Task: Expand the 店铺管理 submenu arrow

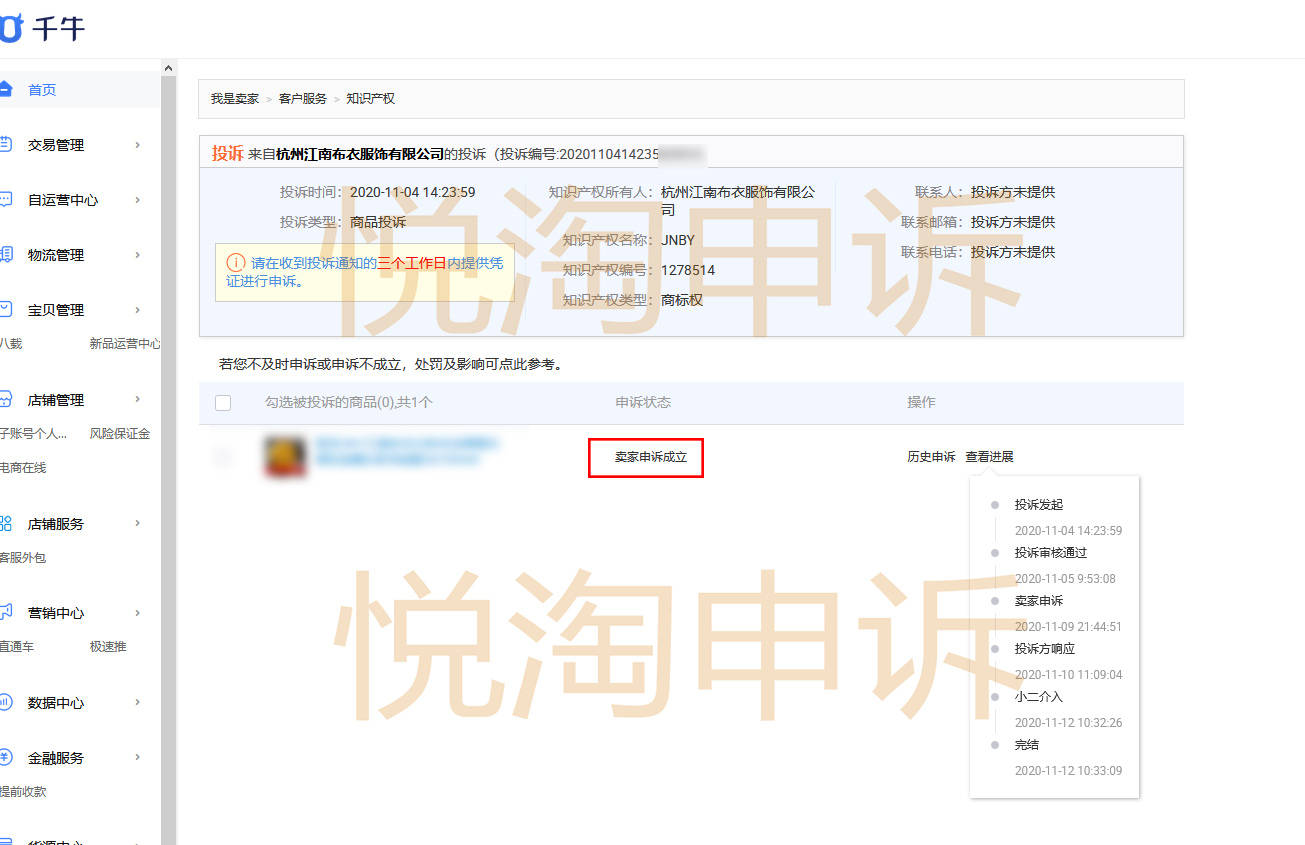Action: point(137,400)
